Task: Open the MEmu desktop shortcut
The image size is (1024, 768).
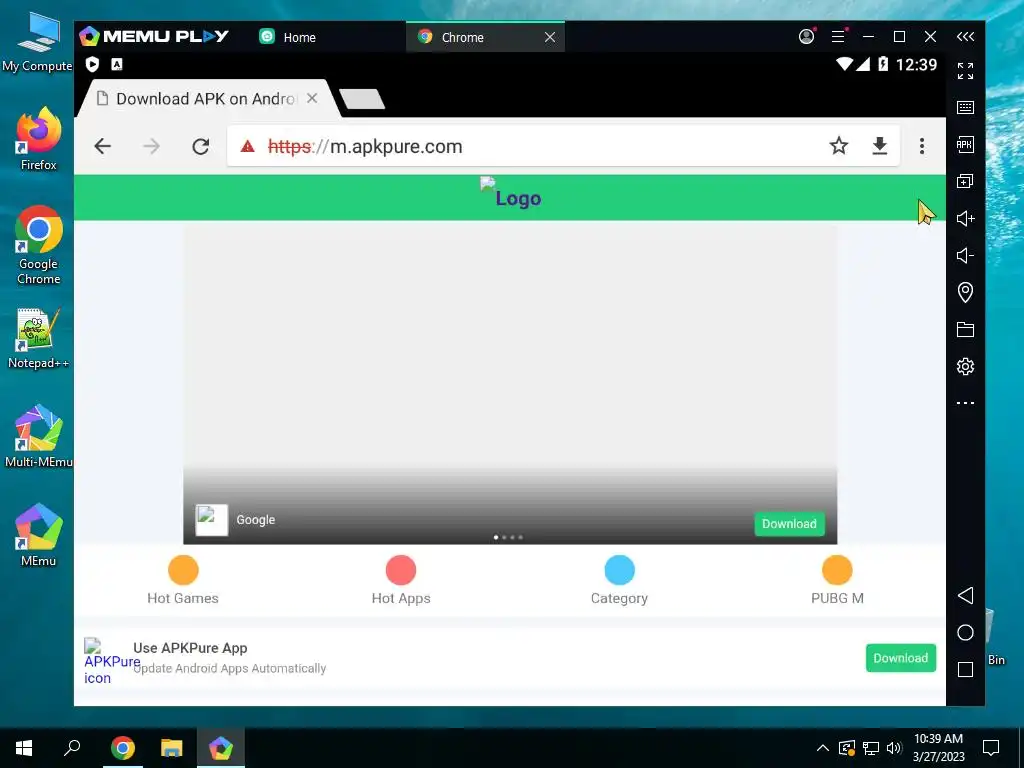Action: coord(38,535)
